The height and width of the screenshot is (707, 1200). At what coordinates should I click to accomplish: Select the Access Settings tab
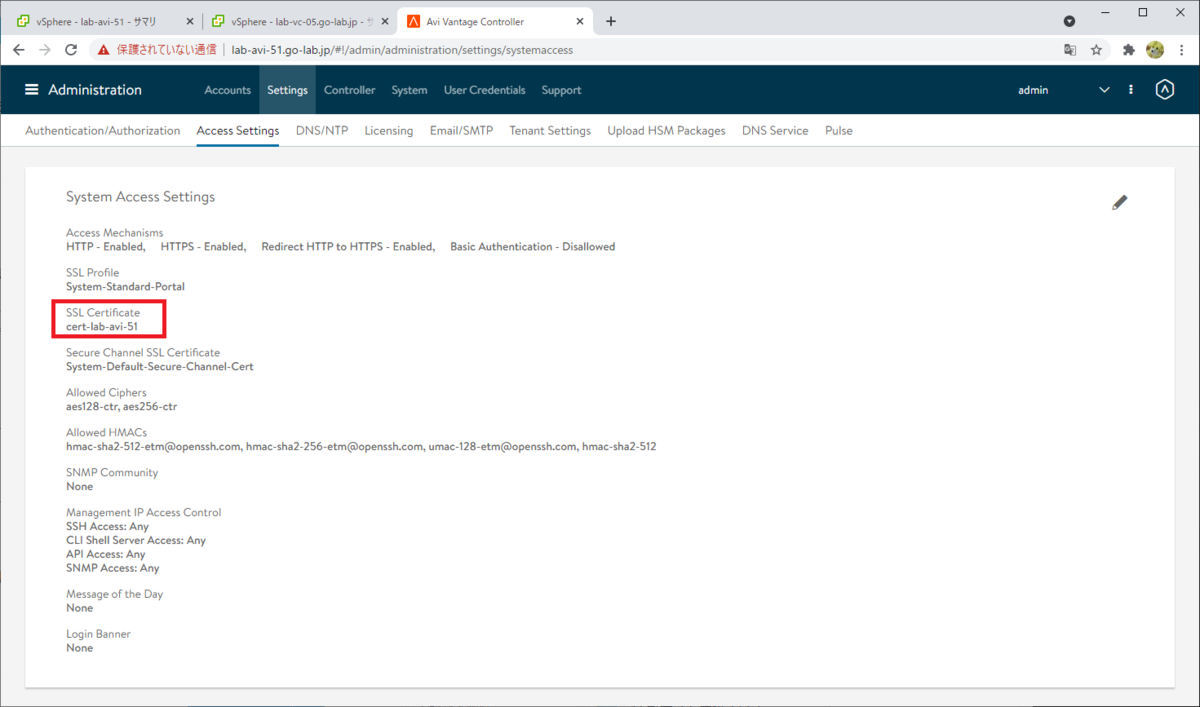[238, 130]
